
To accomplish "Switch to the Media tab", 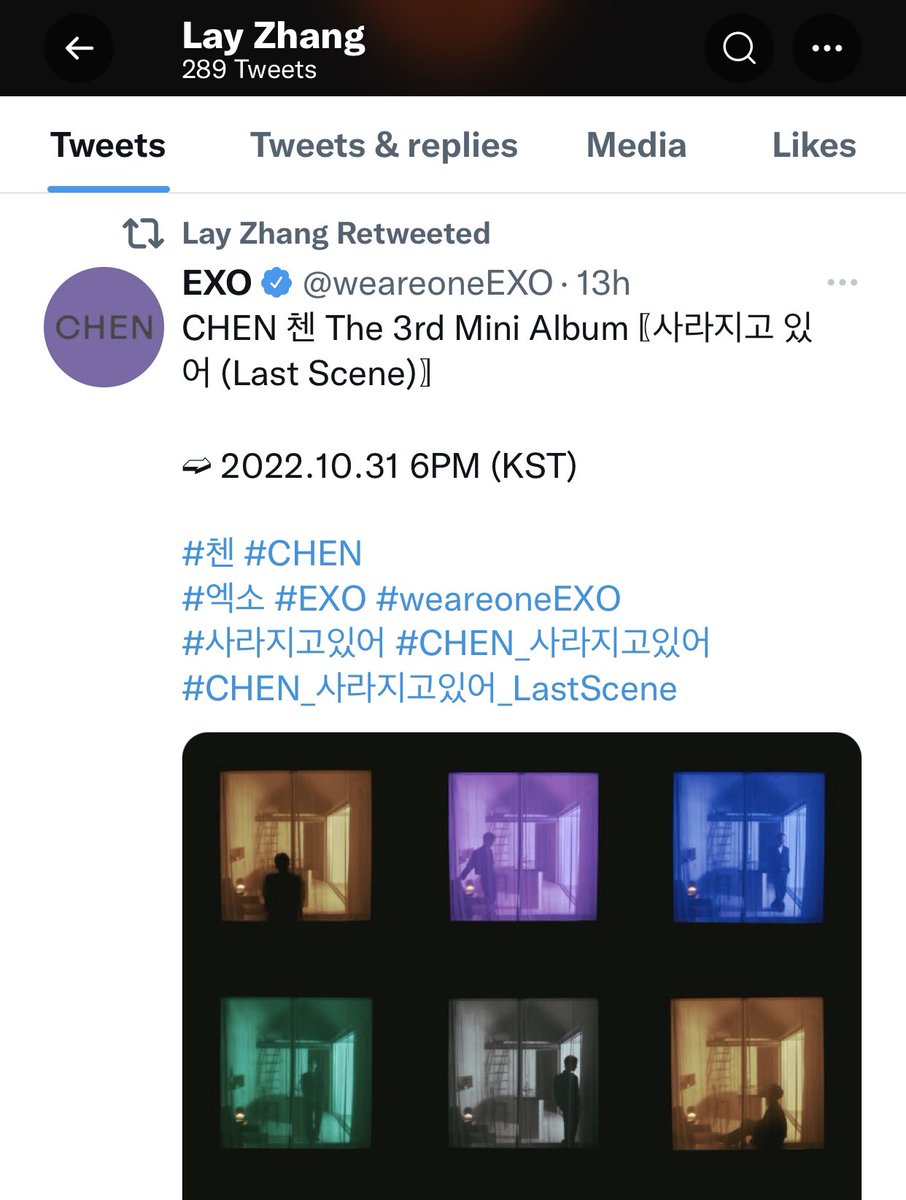I will point(636,146).
